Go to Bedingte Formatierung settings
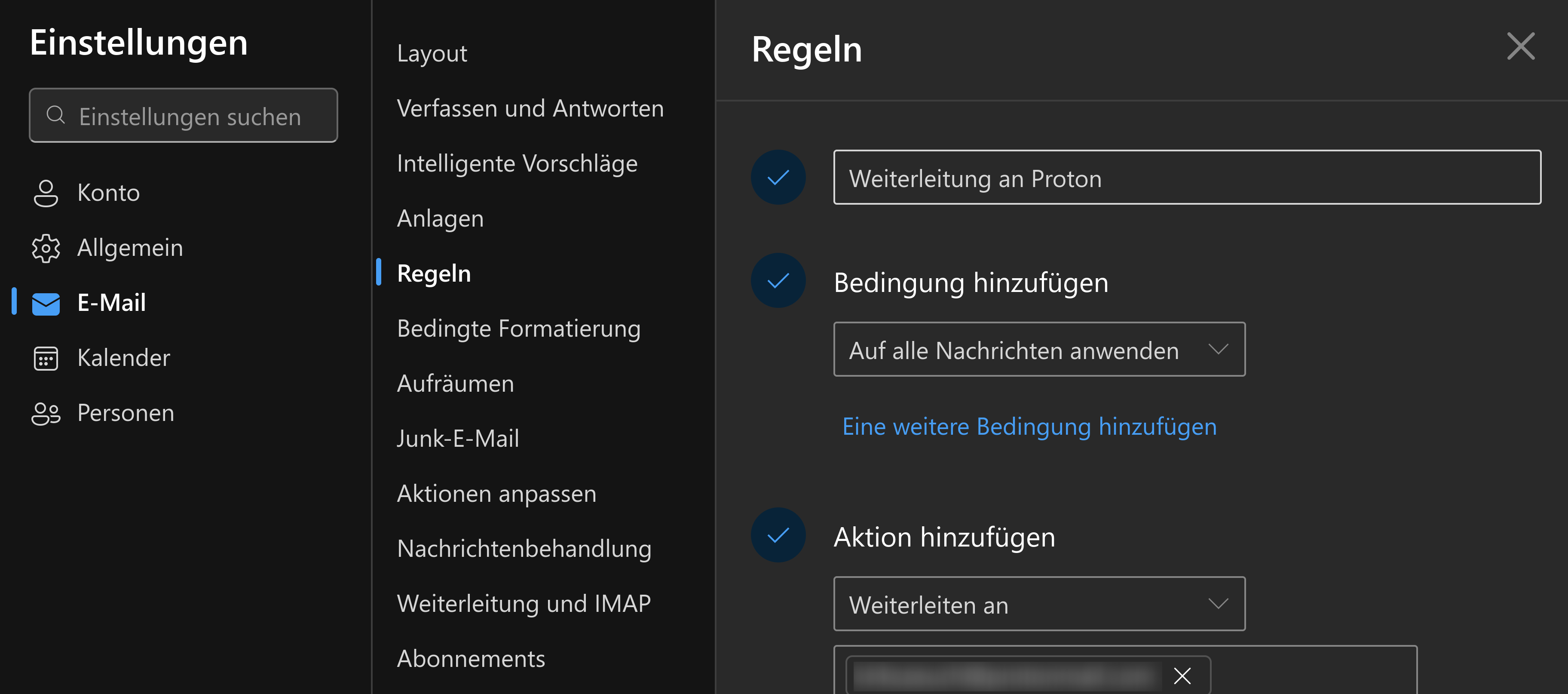1568x694 pixels. 519,329
